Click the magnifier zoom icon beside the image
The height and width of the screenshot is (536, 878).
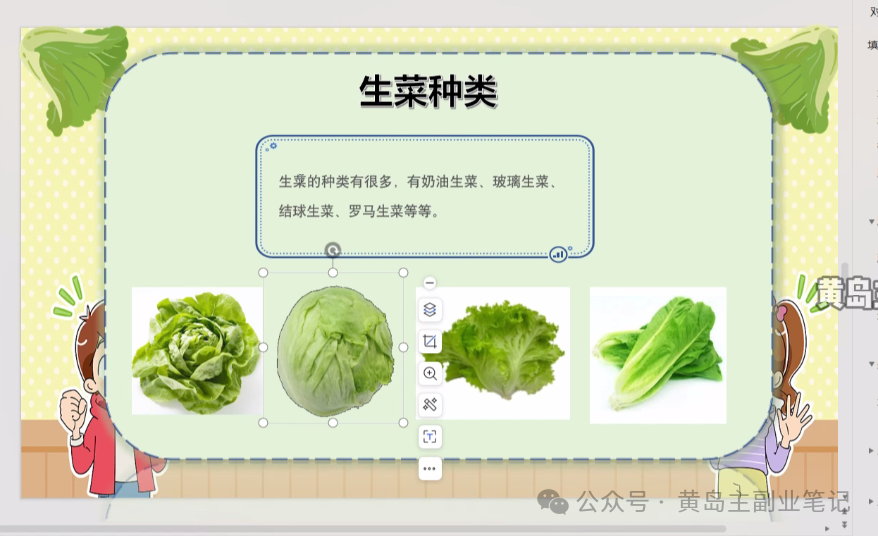[430, 373]
